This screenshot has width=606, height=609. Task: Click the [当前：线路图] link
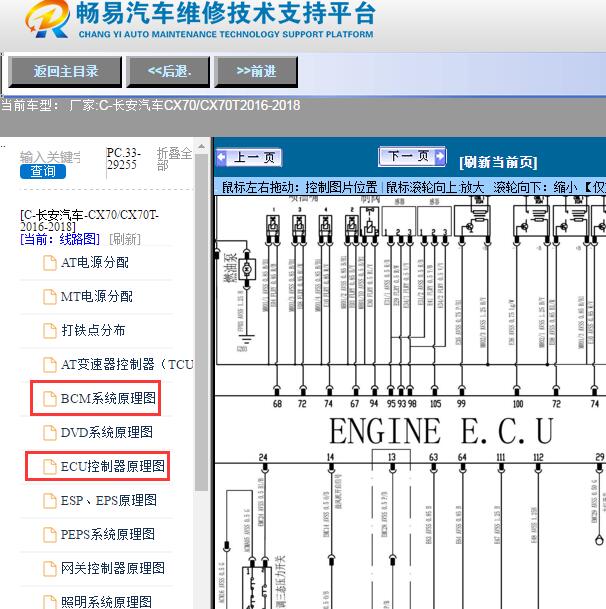click(x=60, y=239)
